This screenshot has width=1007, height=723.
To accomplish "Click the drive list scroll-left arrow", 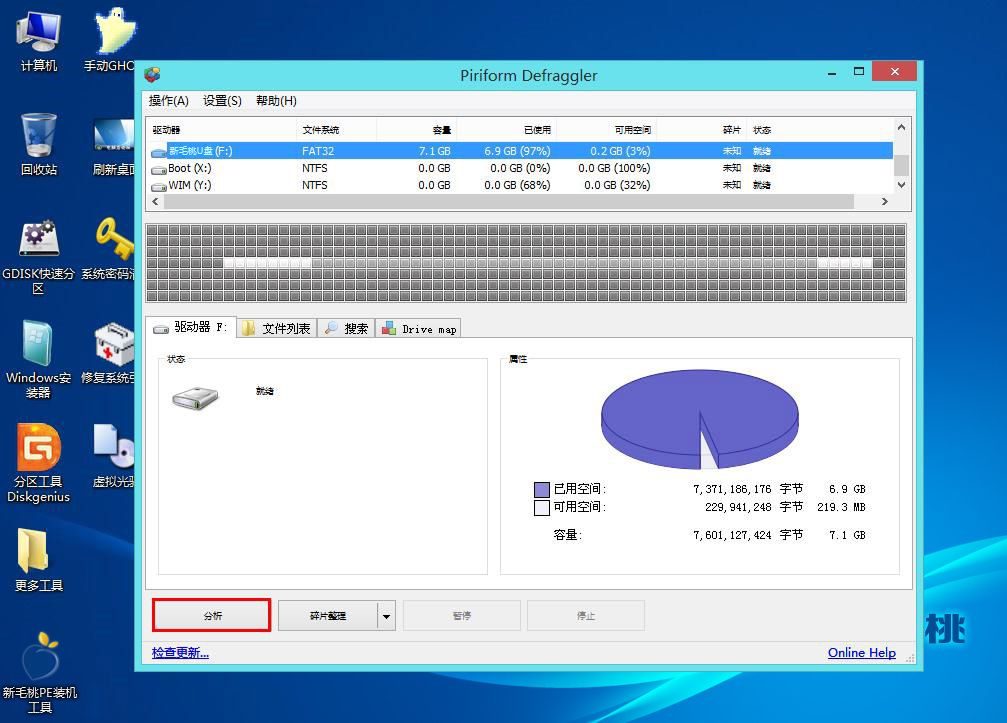I will (155, 202).
